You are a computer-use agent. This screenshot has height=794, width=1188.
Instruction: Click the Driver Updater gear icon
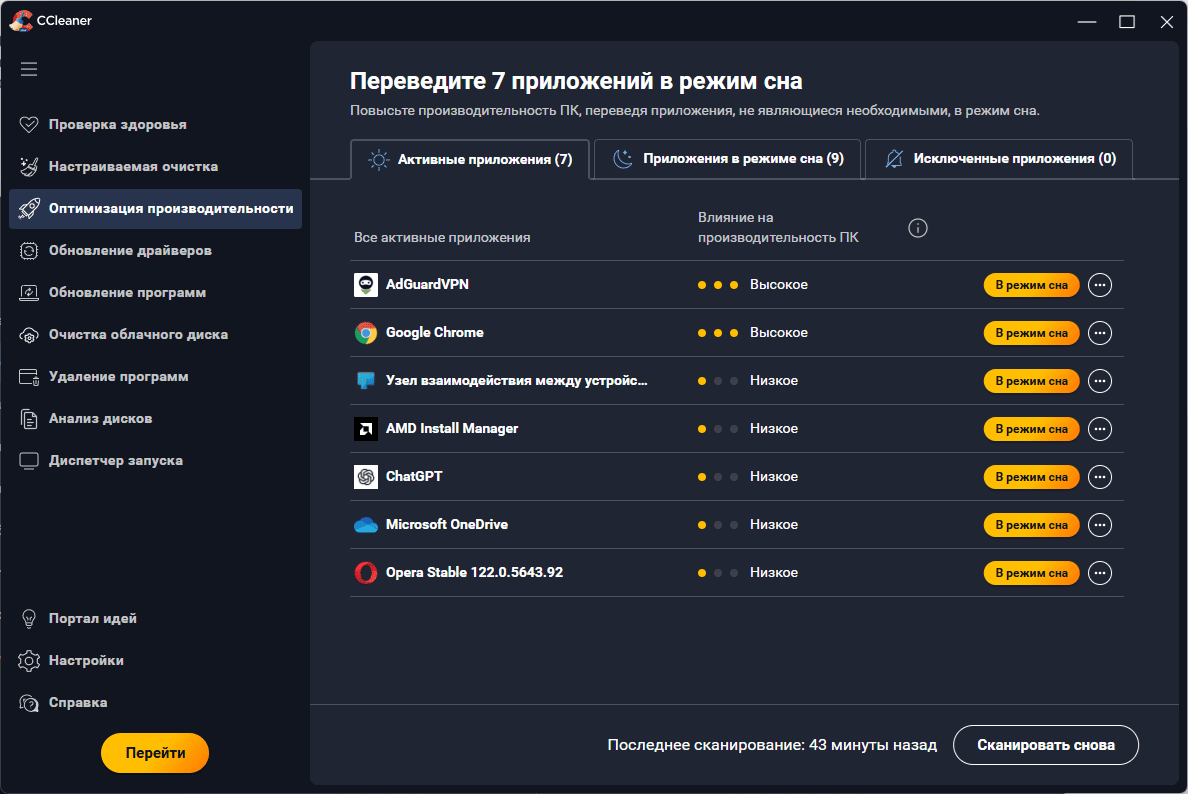coord(29,251)
